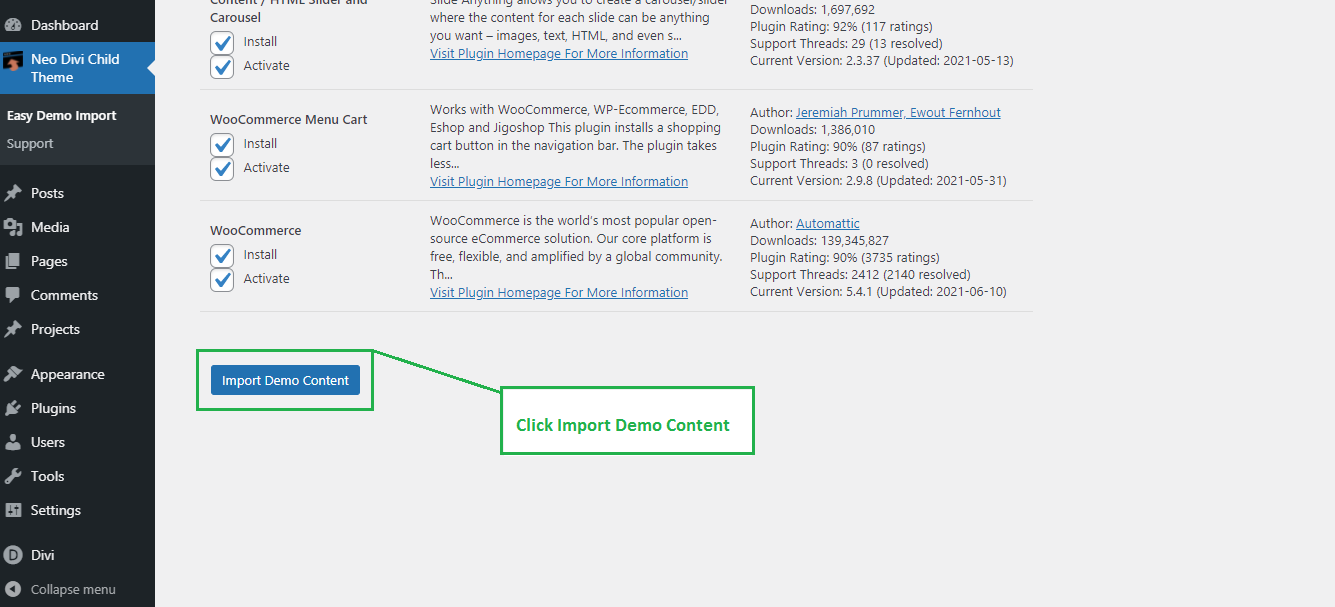
Task: Open Users menu label
Action: 48,442
